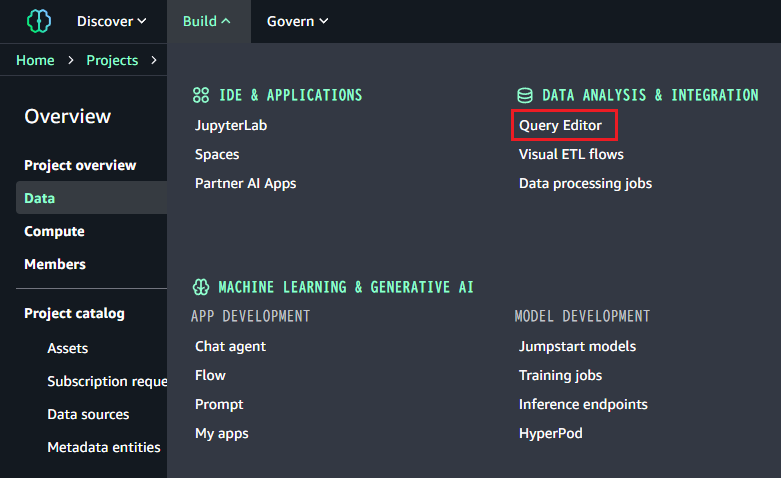Click the brain logo icon in header
This screenshot has width=781, height=478.
38,21
